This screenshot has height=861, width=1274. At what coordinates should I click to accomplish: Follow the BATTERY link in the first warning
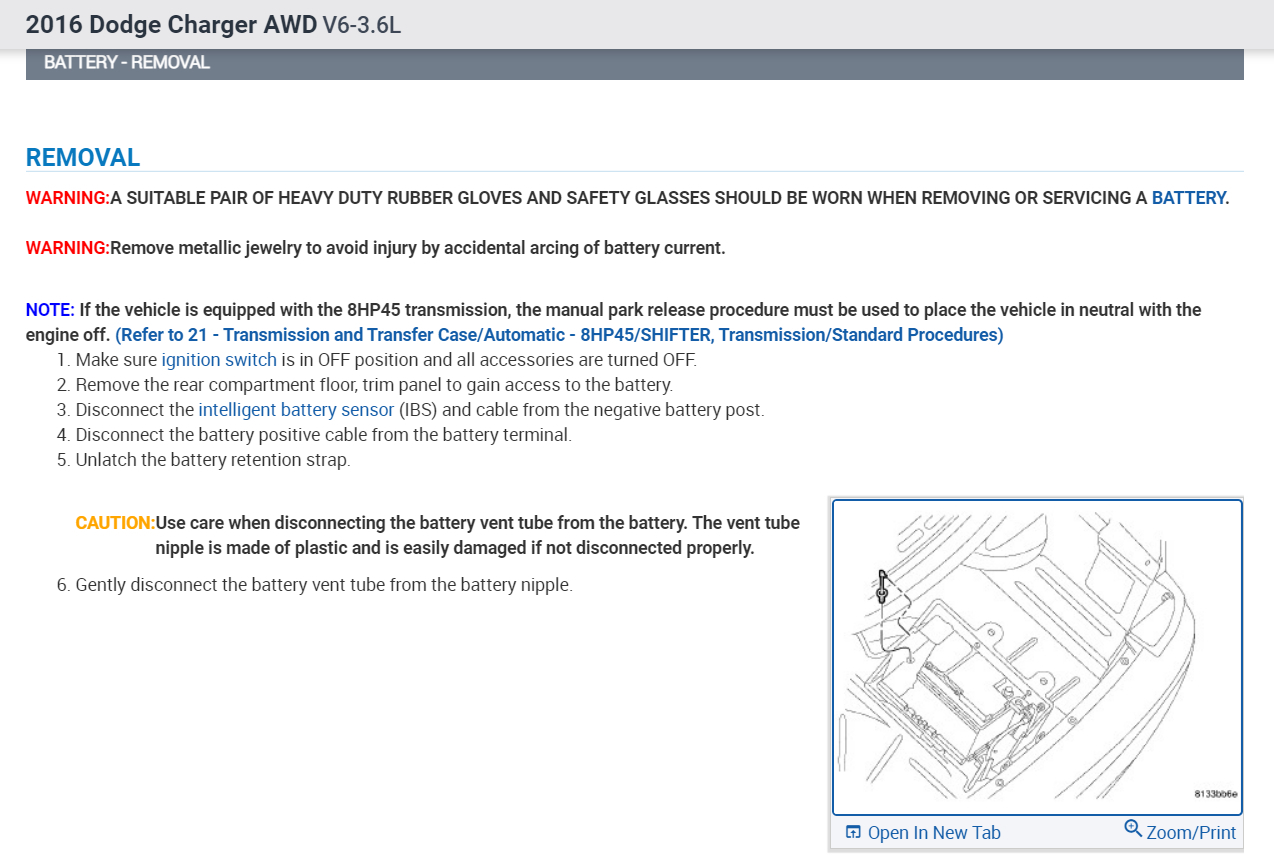point(1188,198)
